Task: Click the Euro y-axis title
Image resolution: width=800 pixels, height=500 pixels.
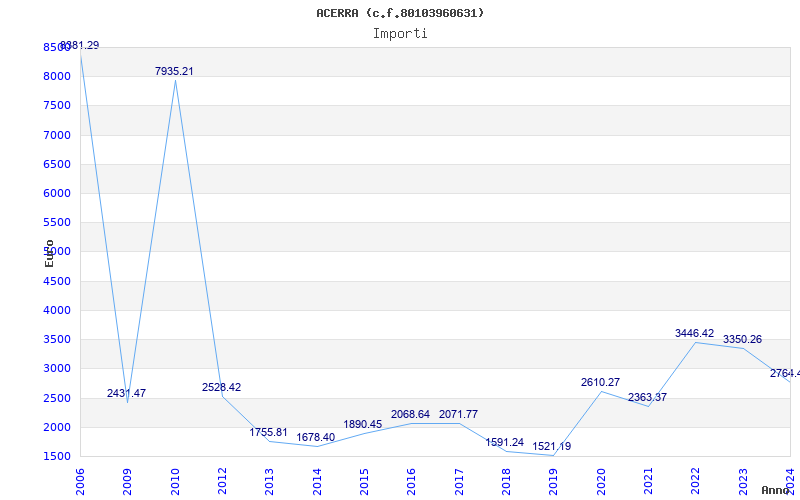Action: [x=49, y=254]
